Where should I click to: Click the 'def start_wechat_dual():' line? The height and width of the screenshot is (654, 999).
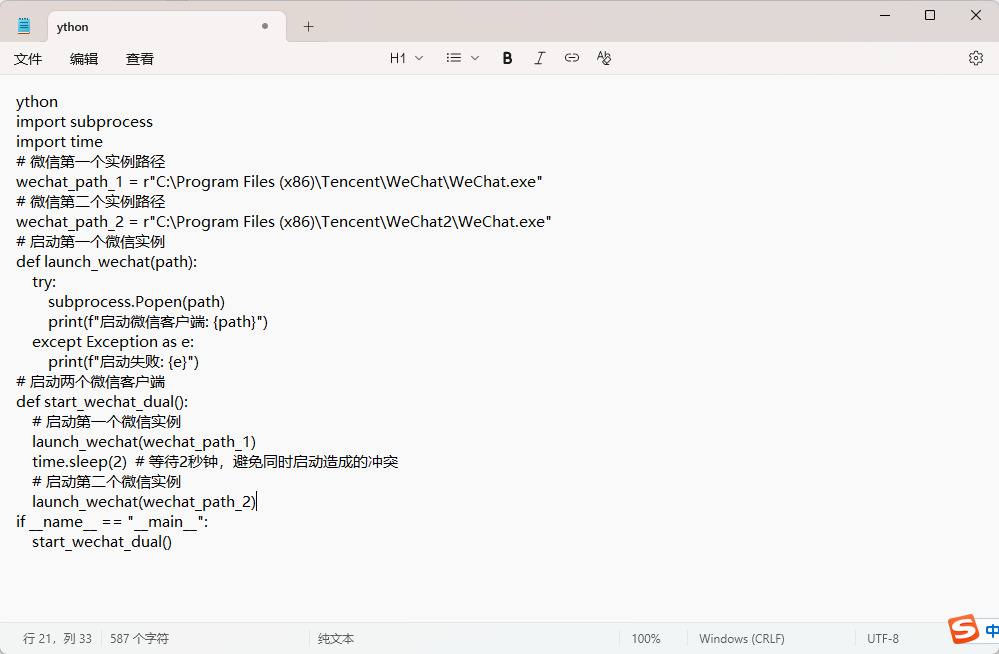point(102,402)
